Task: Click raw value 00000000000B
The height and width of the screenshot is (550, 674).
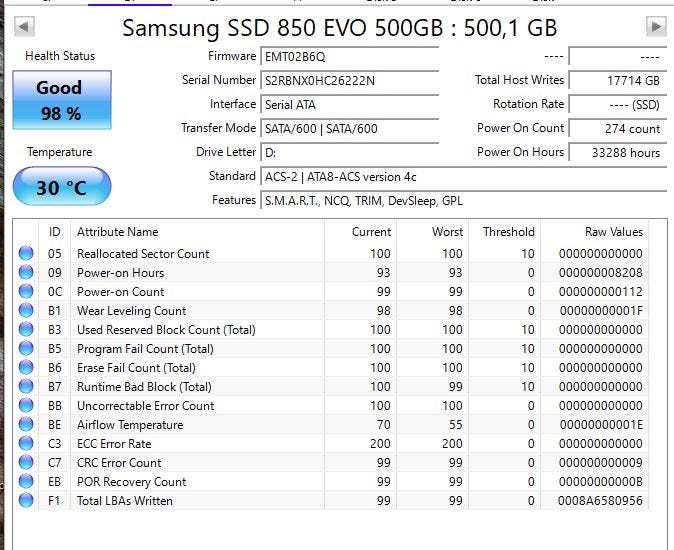Action: pos(600,482)
